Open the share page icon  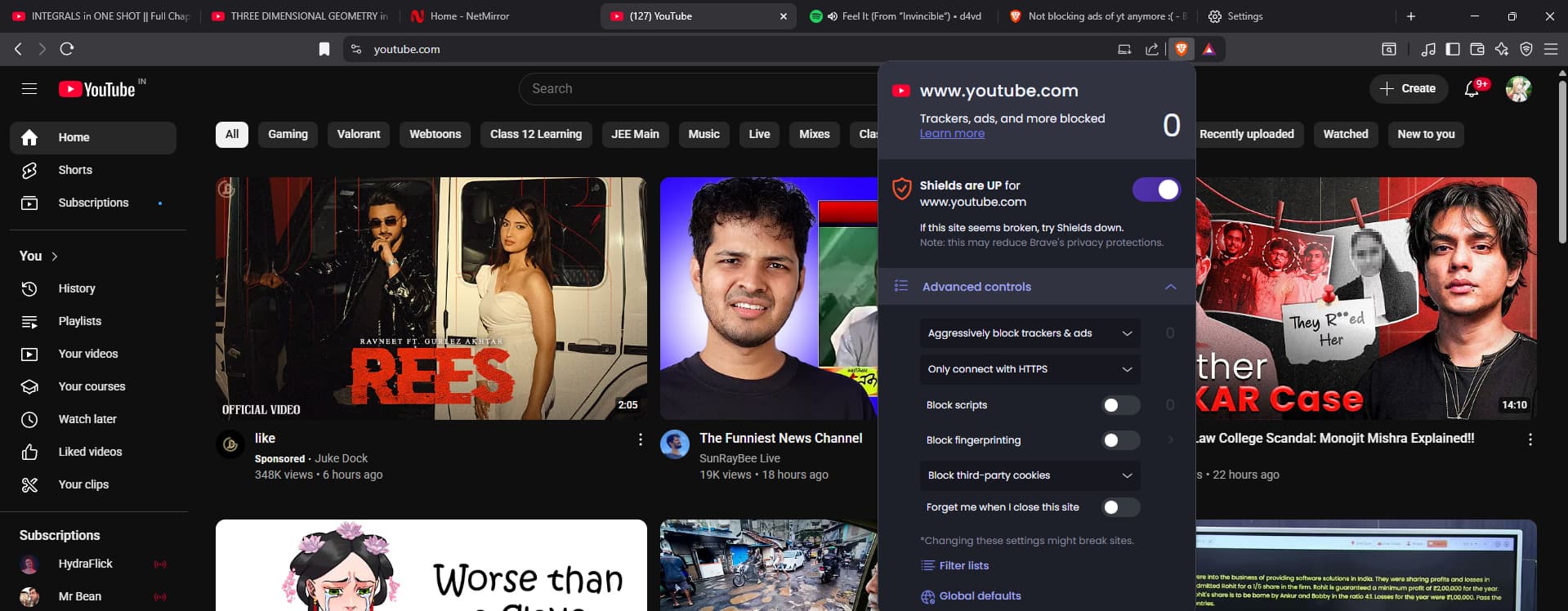[x=1152, y=49]
